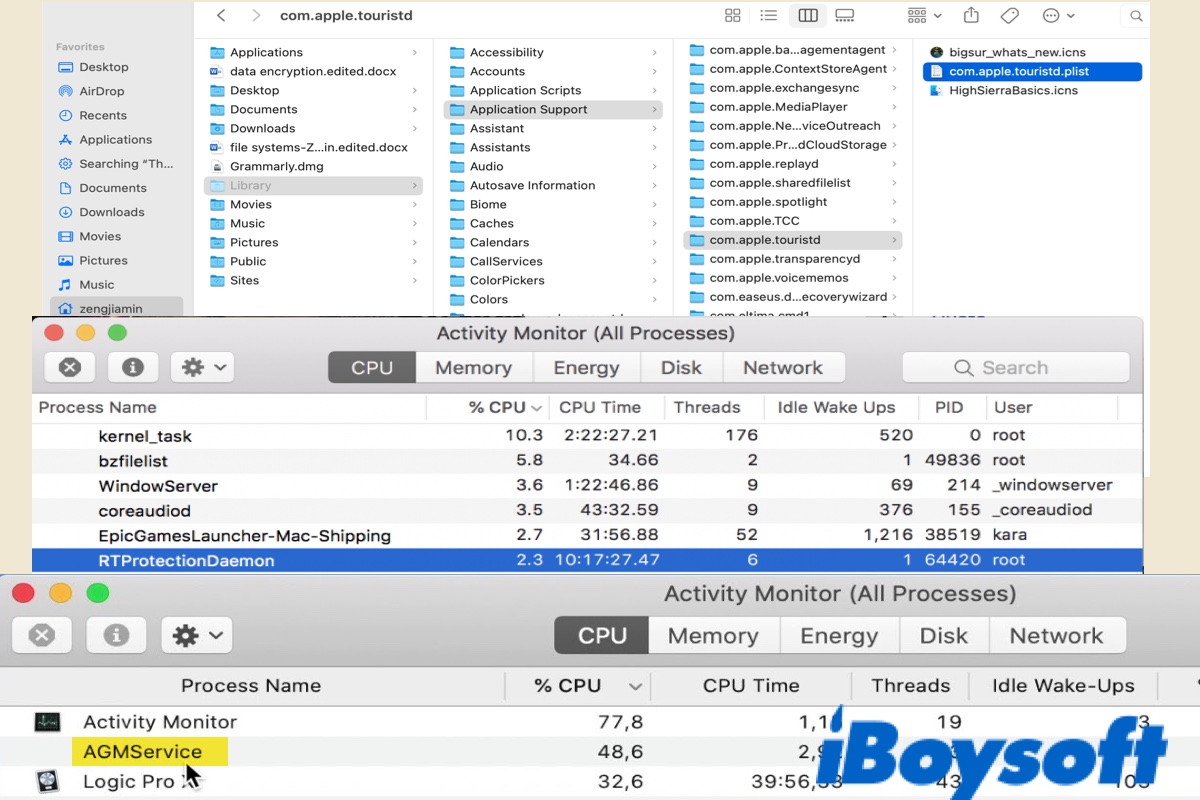Expand the Sites folder chevron

(415, 280)
